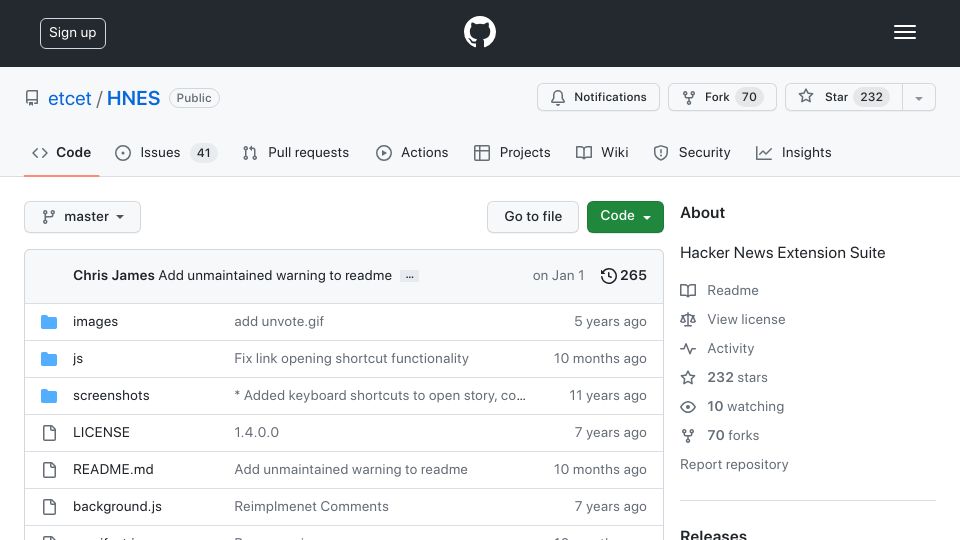This screenshot has height=540, width=960.
Task: Click the repository book icon beside etcet
Action: 32,98
